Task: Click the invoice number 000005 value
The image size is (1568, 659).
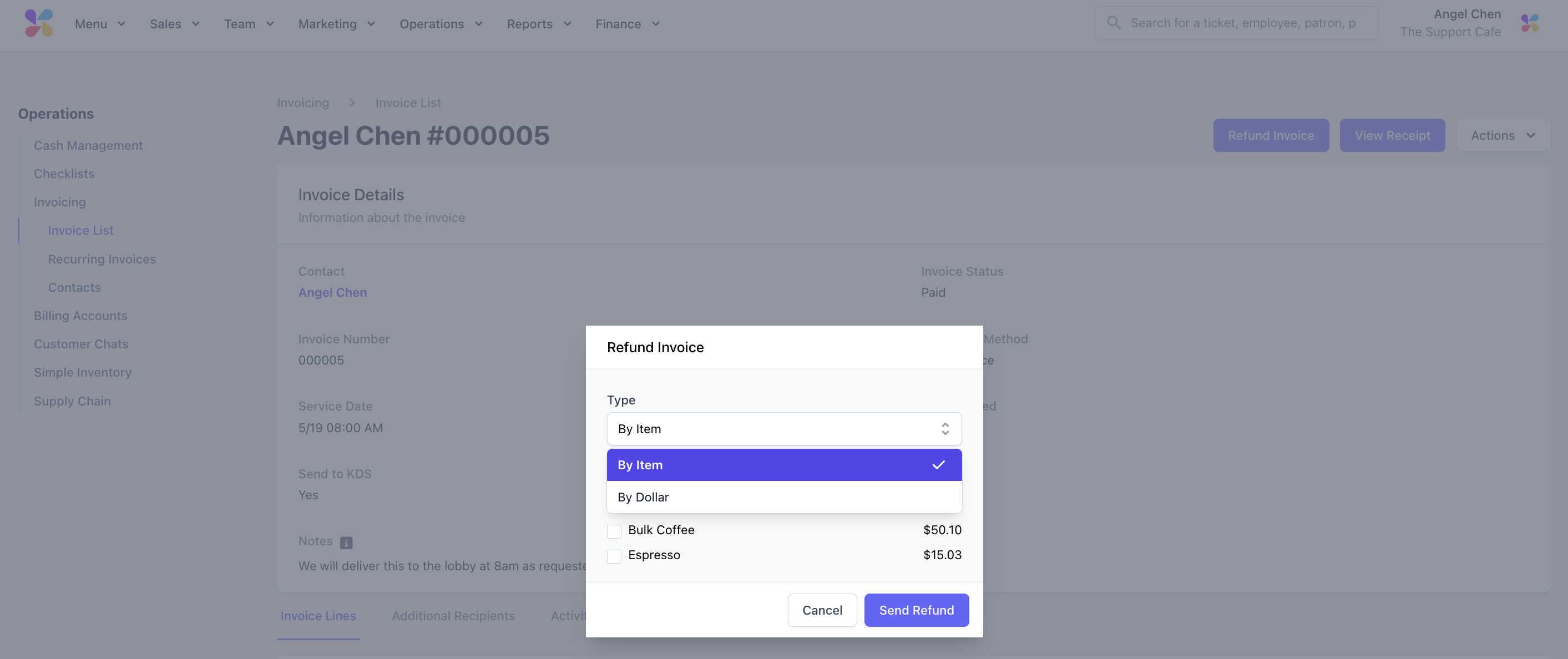Action: (x=321, y=360)
